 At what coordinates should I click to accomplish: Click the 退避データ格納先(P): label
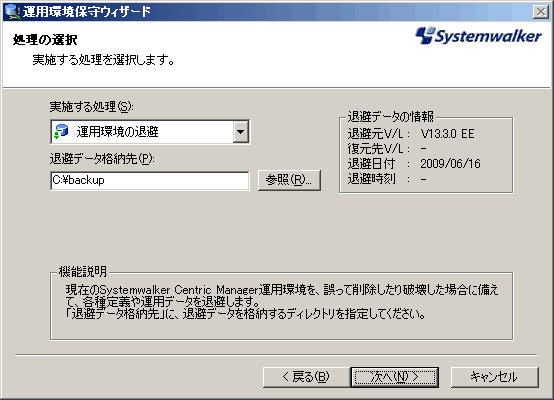[x=102, y=159]
